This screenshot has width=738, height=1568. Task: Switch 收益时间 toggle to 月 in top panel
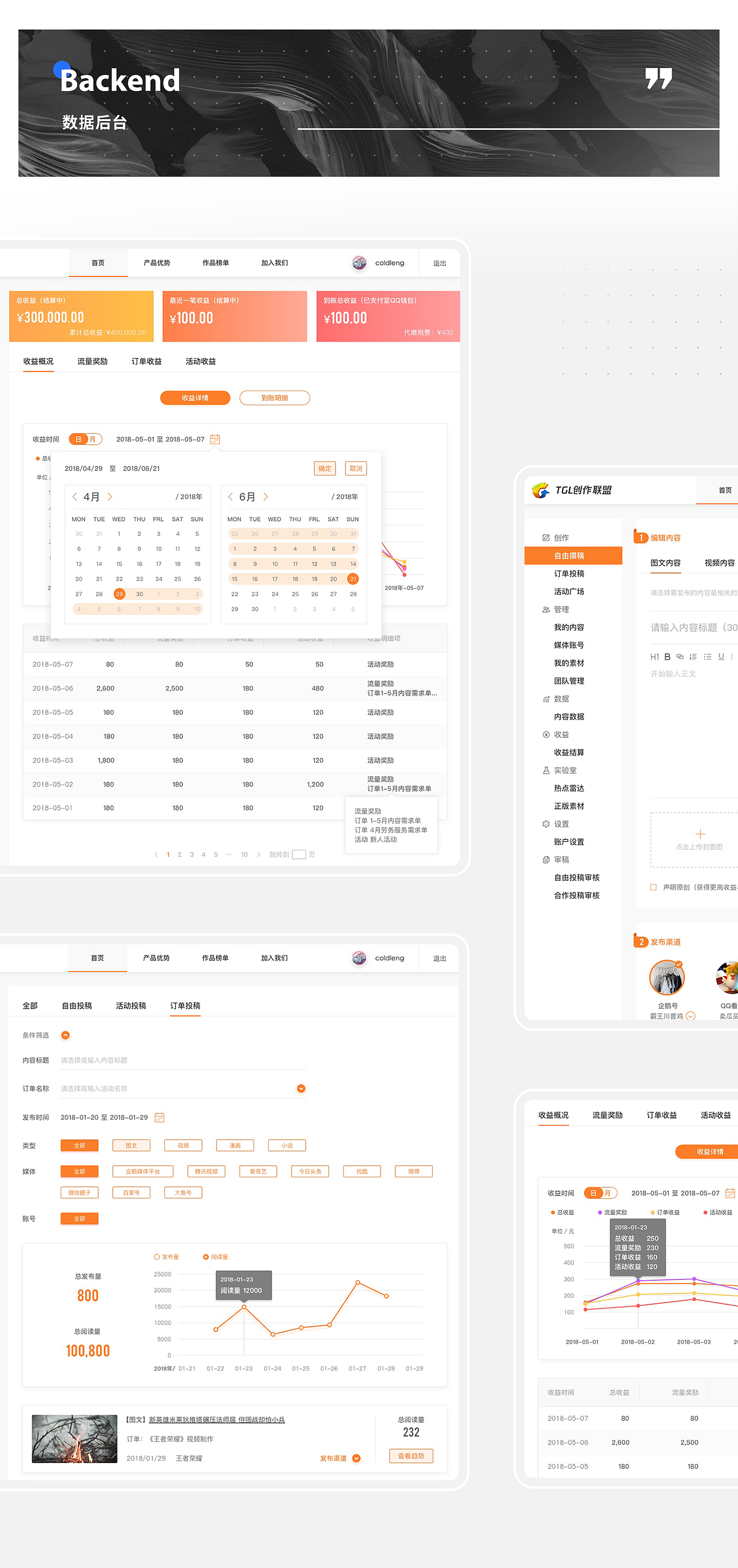pos(93,439)
